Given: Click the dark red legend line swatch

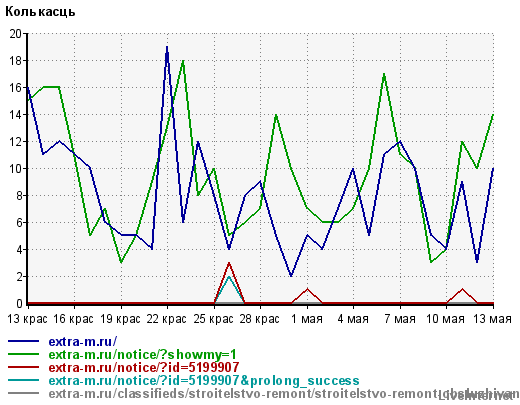Looking at the screenshot, I should pos(24,367).
